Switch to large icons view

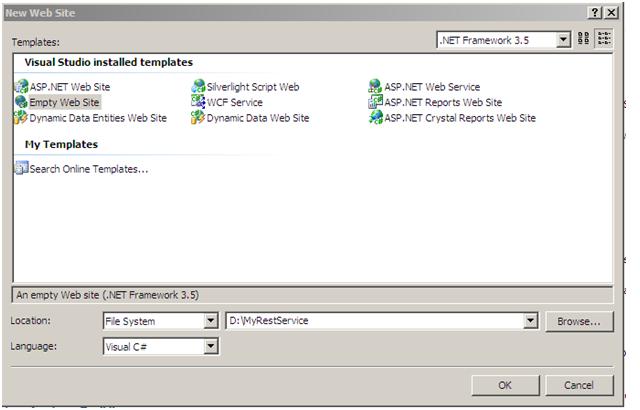click(584, 39)
